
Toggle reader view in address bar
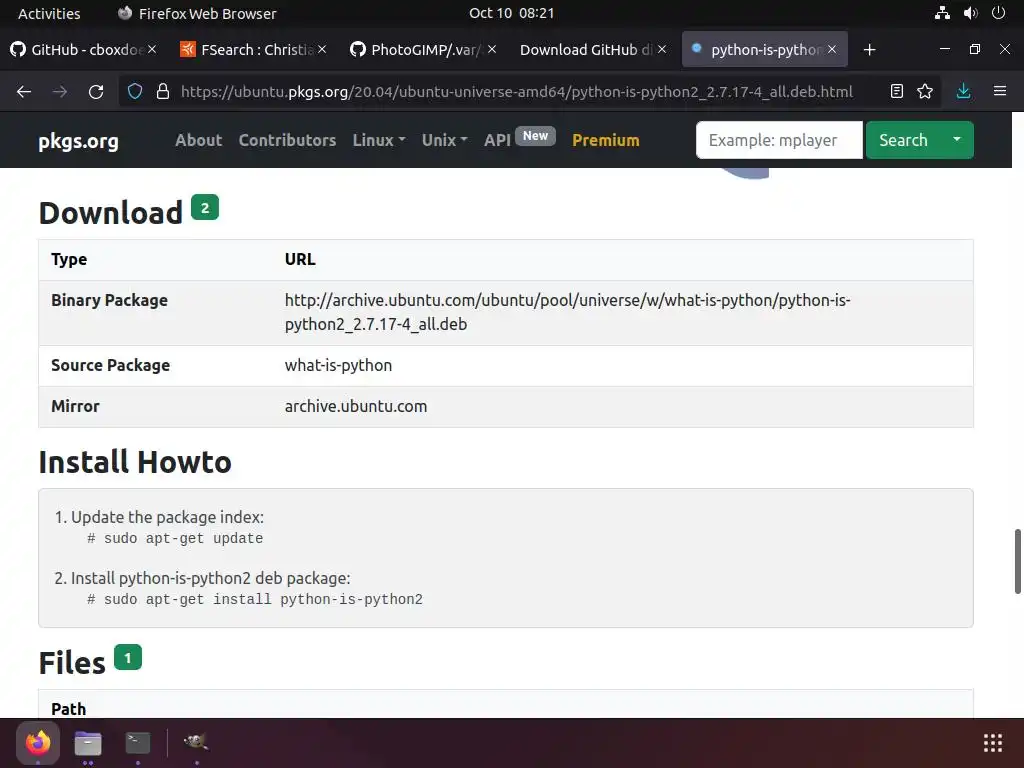[x=897, y=91]
